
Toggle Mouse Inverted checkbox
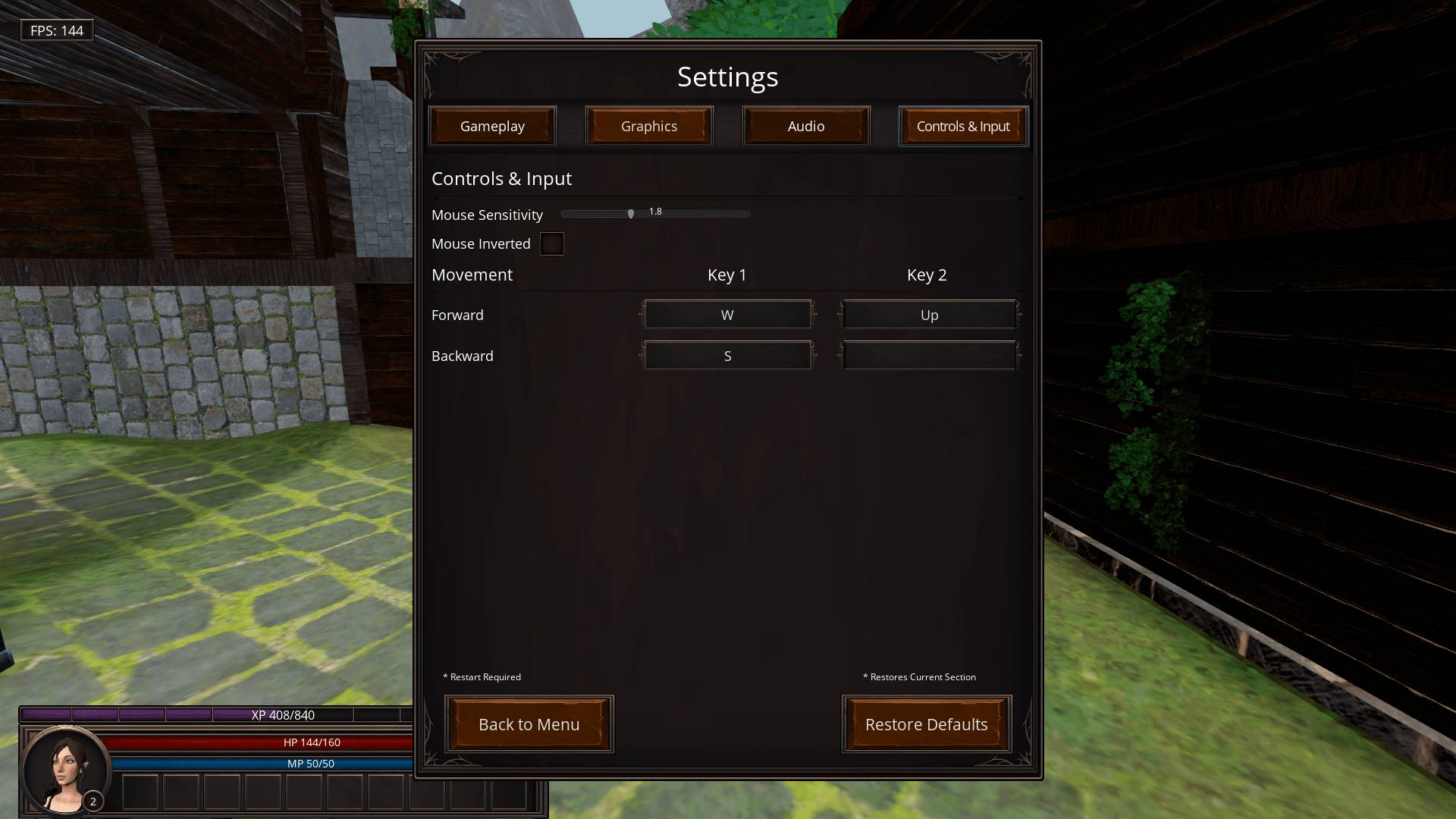(551, 243)
